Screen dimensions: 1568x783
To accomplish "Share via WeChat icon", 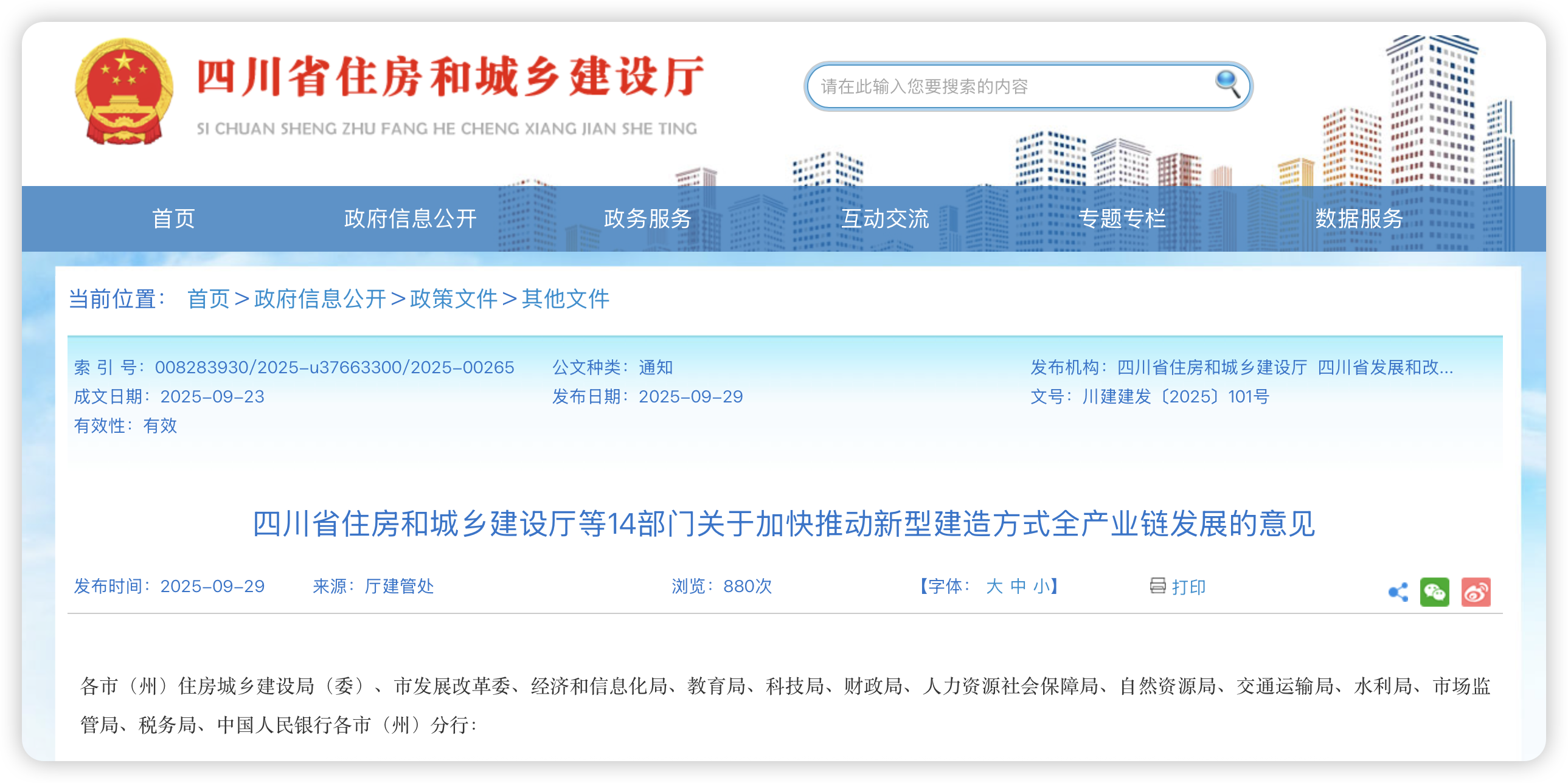I will (1435, 592).
